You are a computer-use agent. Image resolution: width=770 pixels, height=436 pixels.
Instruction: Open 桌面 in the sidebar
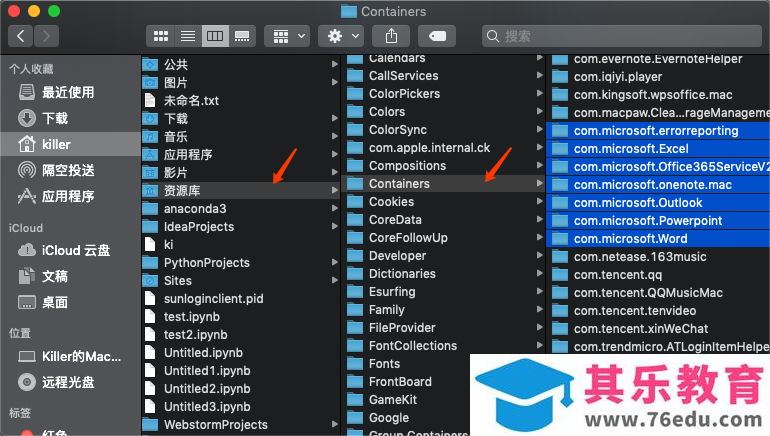point(71,302)
